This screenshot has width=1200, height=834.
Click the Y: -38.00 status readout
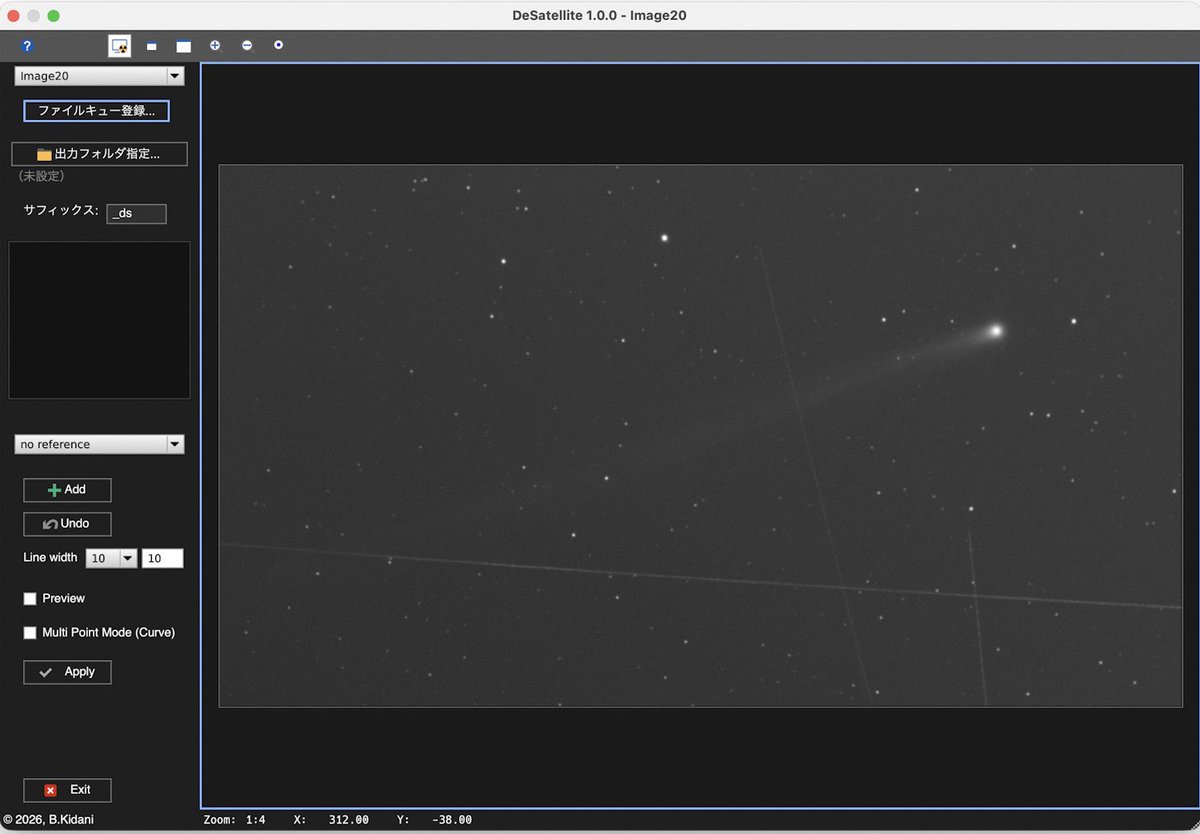click(434, 820)
